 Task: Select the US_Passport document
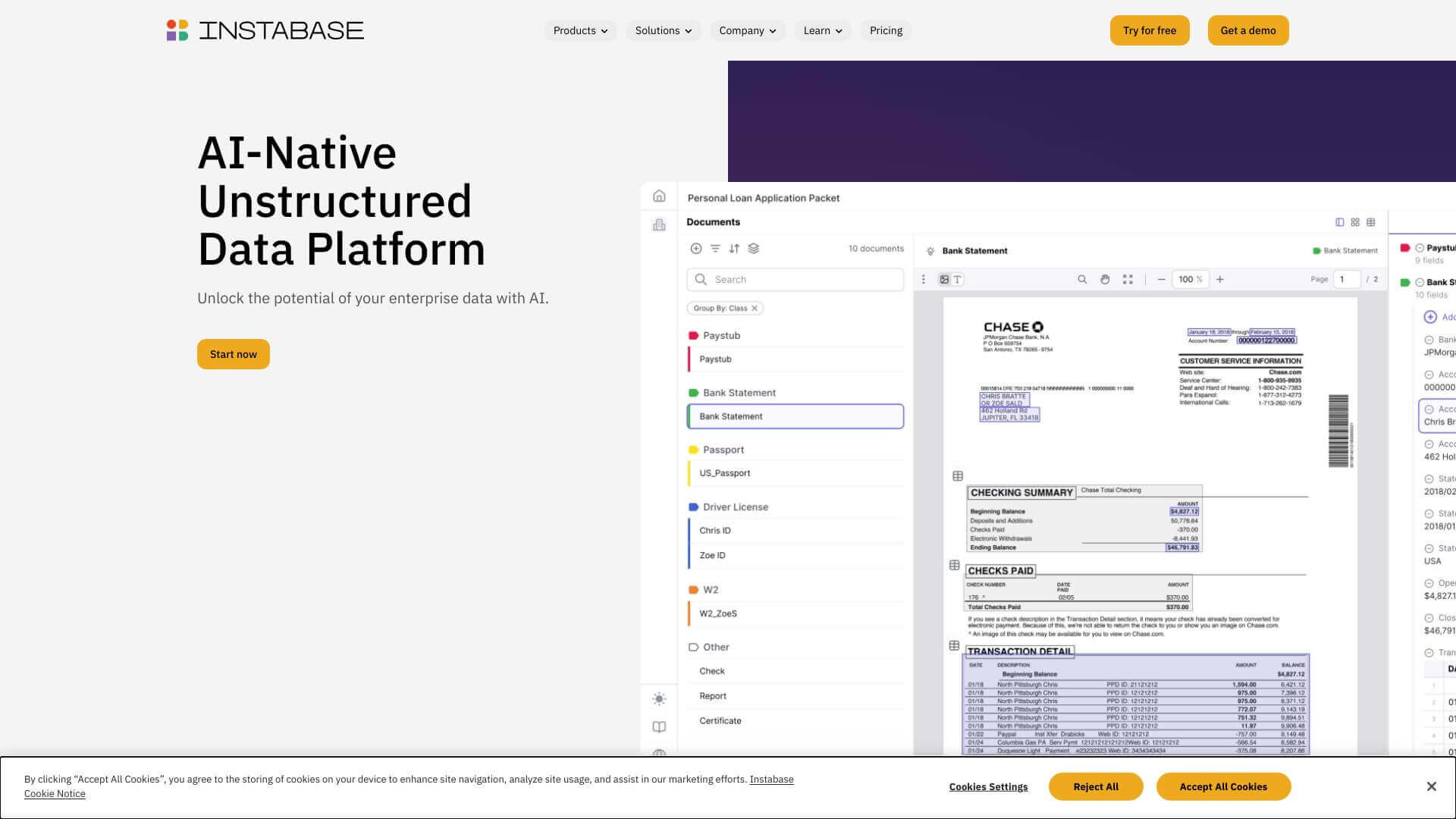click(x=724, y=473)
